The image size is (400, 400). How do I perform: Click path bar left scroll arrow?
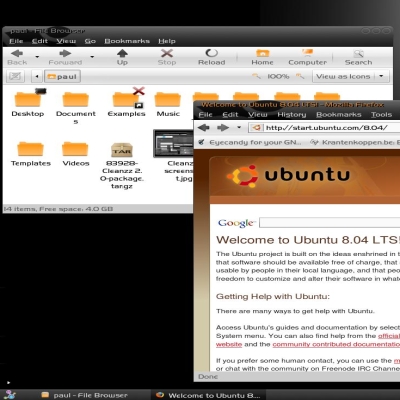coord(37,77)
